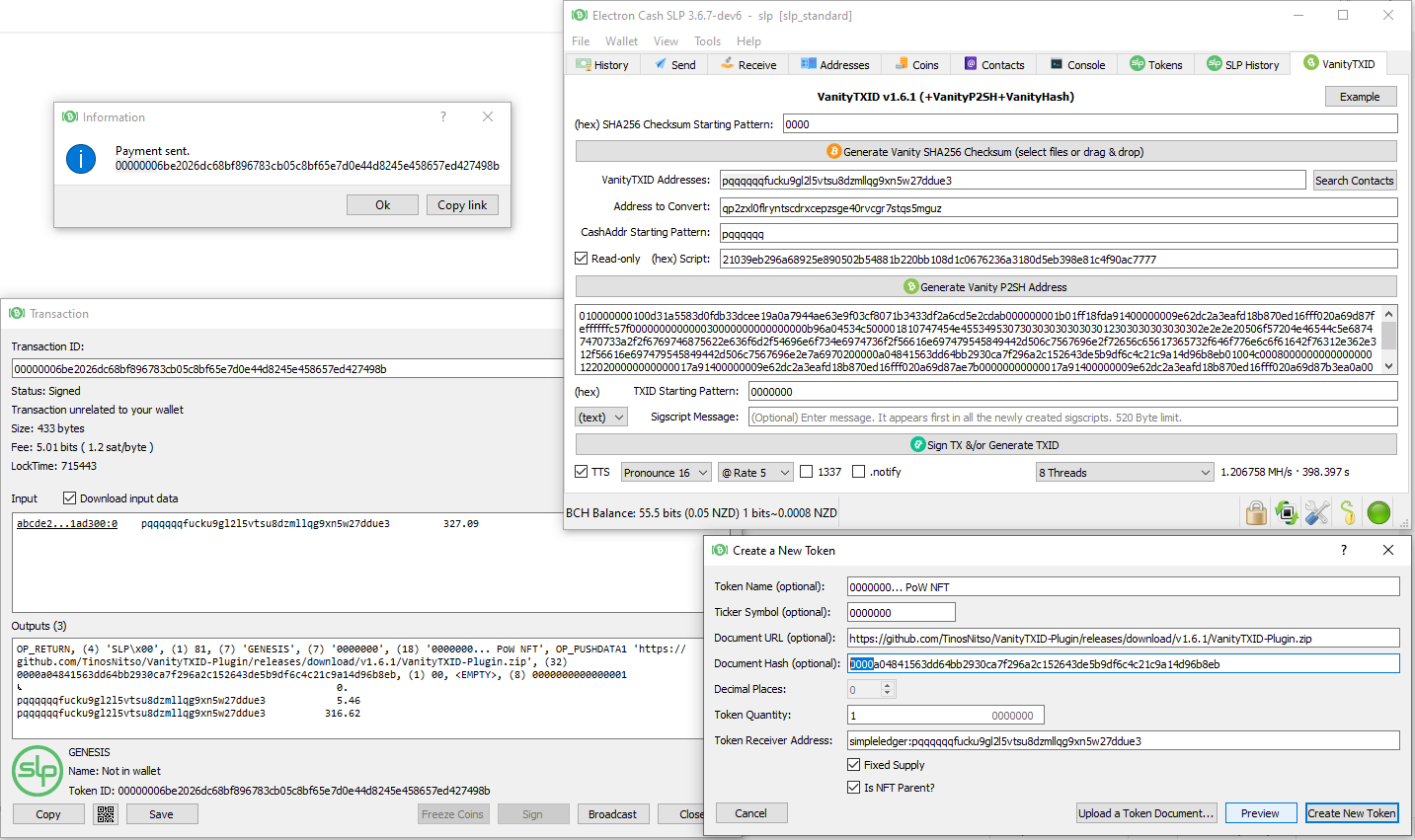Open the Help menu

click(748, 40)
